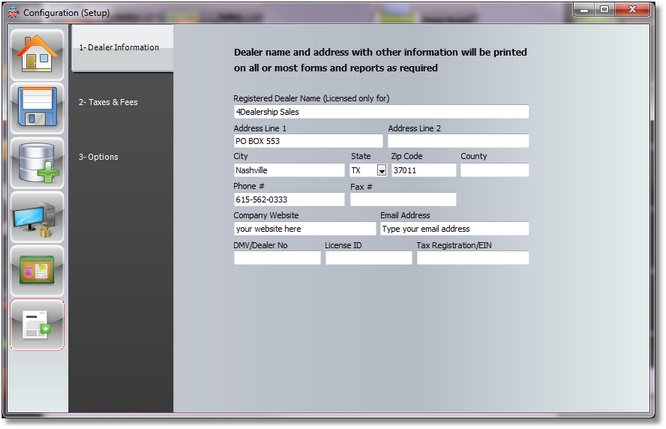Click the Registered Dealer Name field
Viewport: 666px width, 429px height.
tap(380, 112)
